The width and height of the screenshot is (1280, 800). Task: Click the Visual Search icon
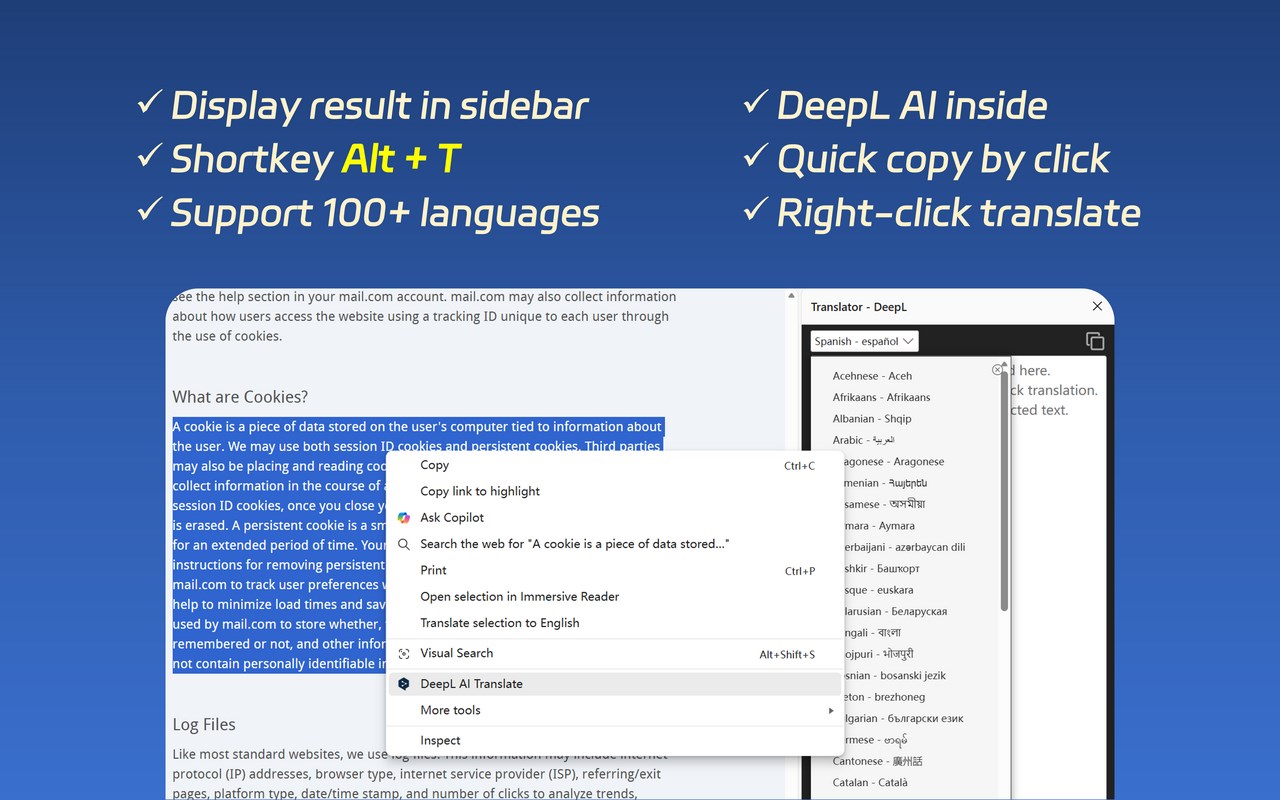403,652
